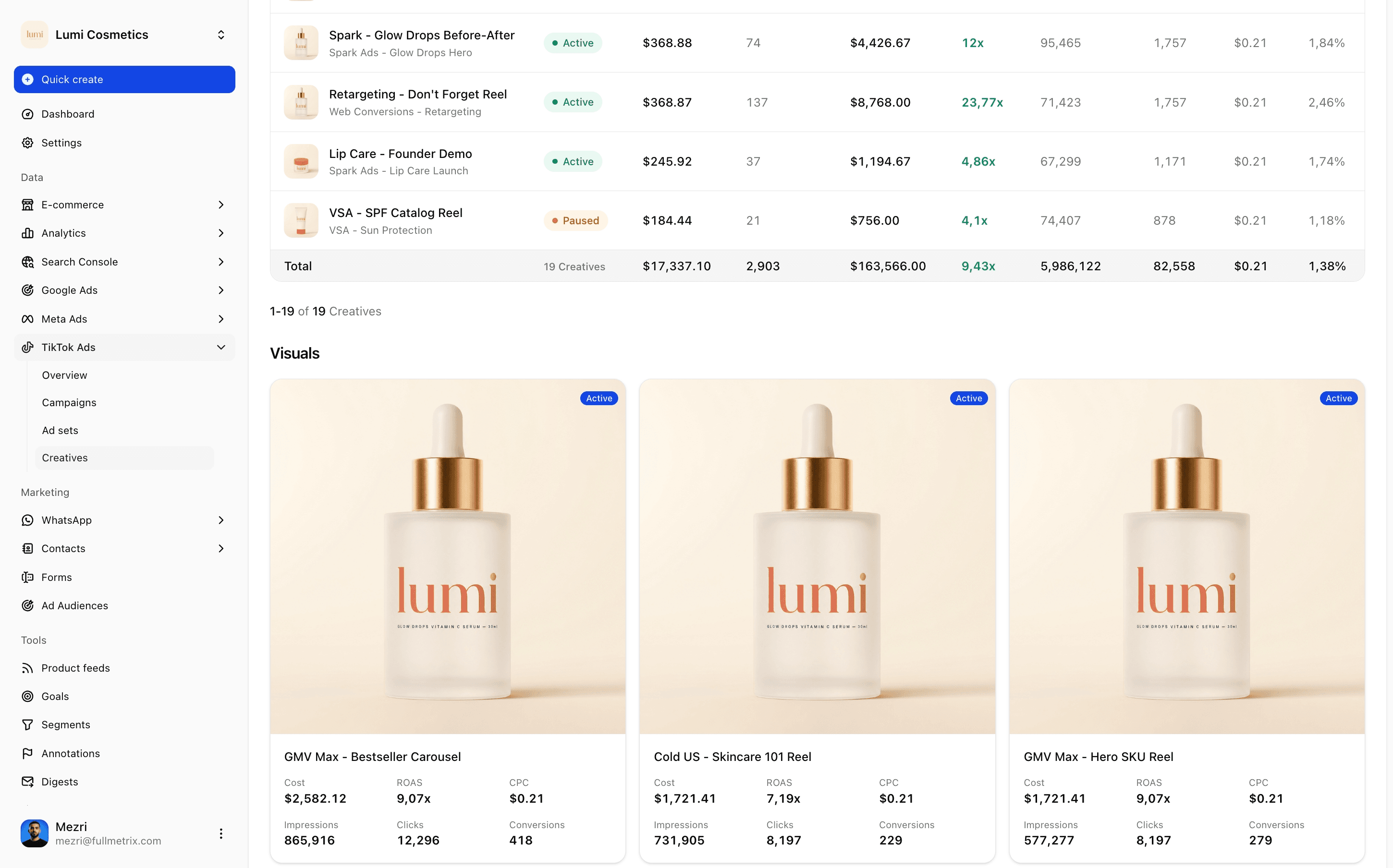Click the Segments funnel icon
1393x868 pixels.
pyautogui.click(x=27, y=725)
